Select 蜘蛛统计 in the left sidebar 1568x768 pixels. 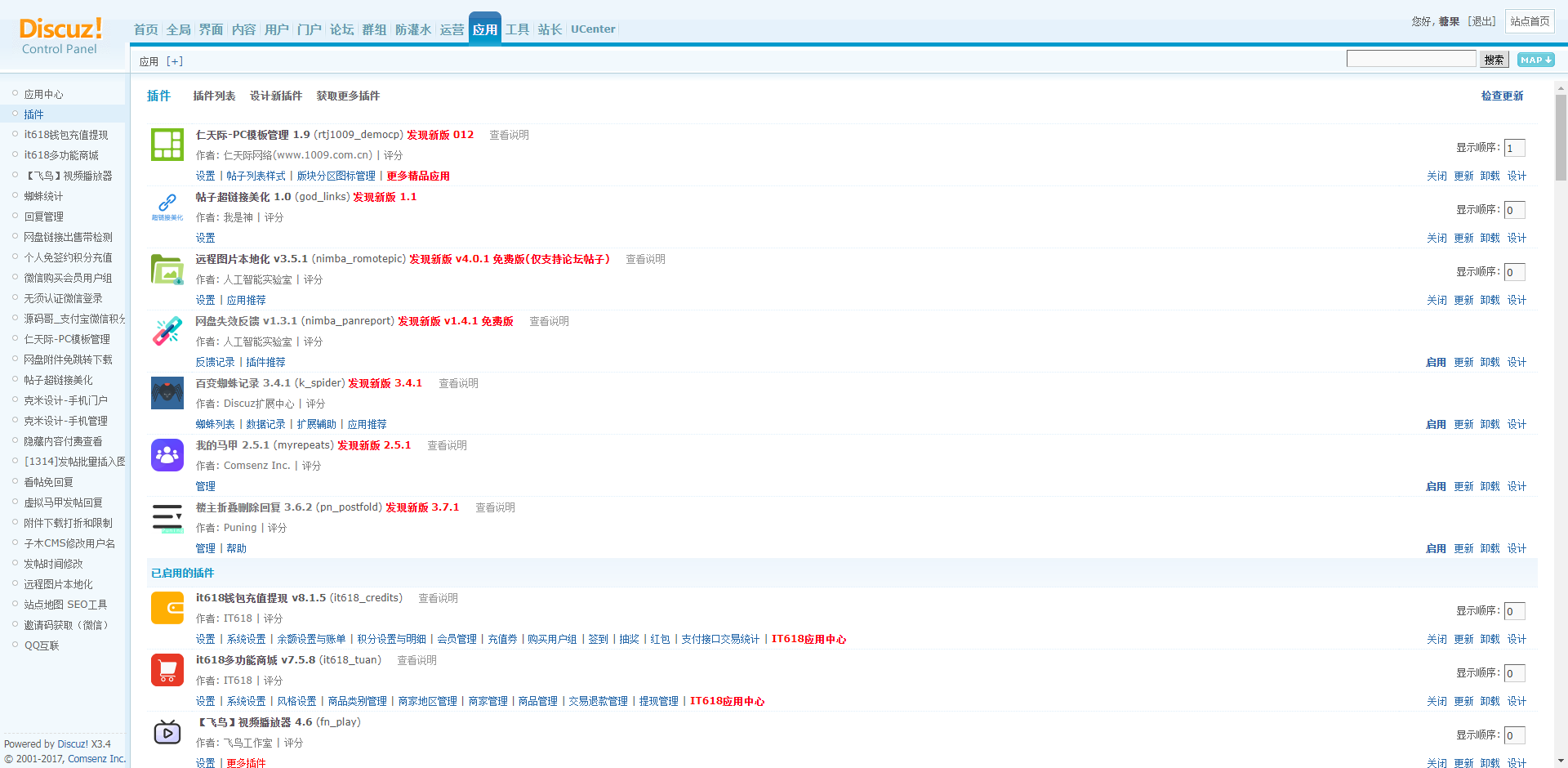[43, 196]
